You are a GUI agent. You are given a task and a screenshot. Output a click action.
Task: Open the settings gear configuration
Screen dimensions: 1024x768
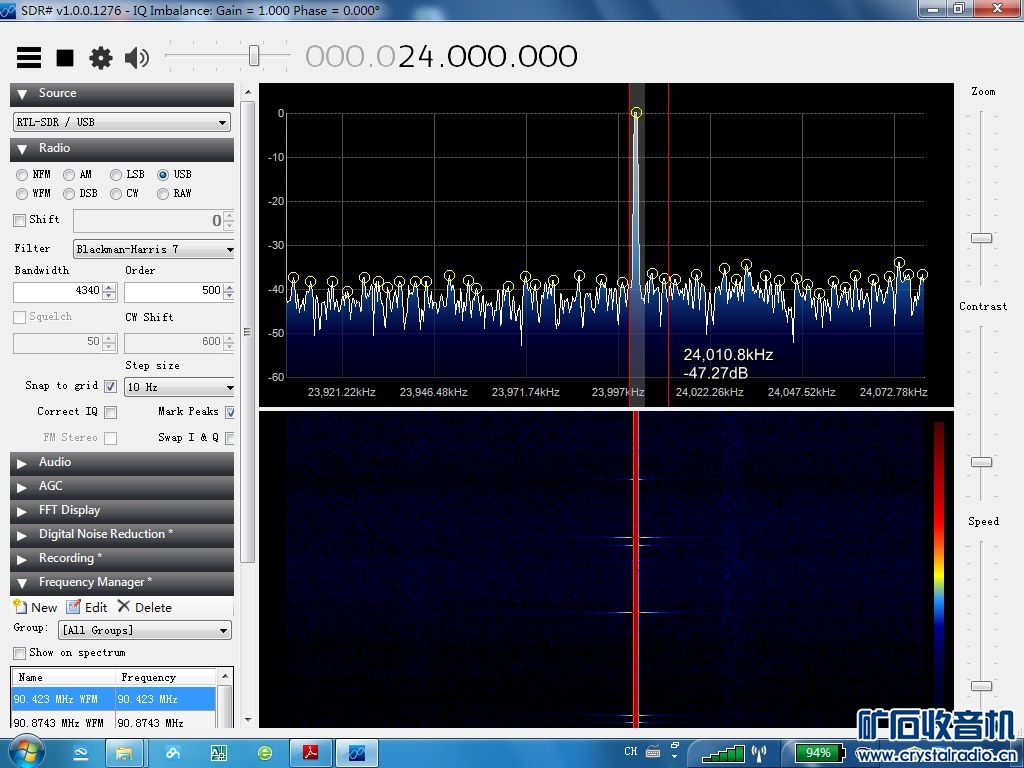[x=101, y=58]
